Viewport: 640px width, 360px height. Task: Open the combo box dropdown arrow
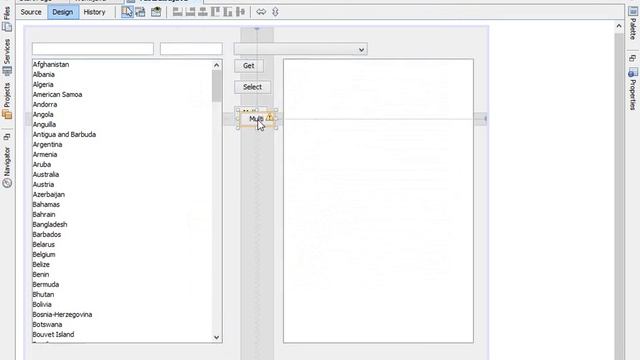pyautogui.click(x=361, y=50)
